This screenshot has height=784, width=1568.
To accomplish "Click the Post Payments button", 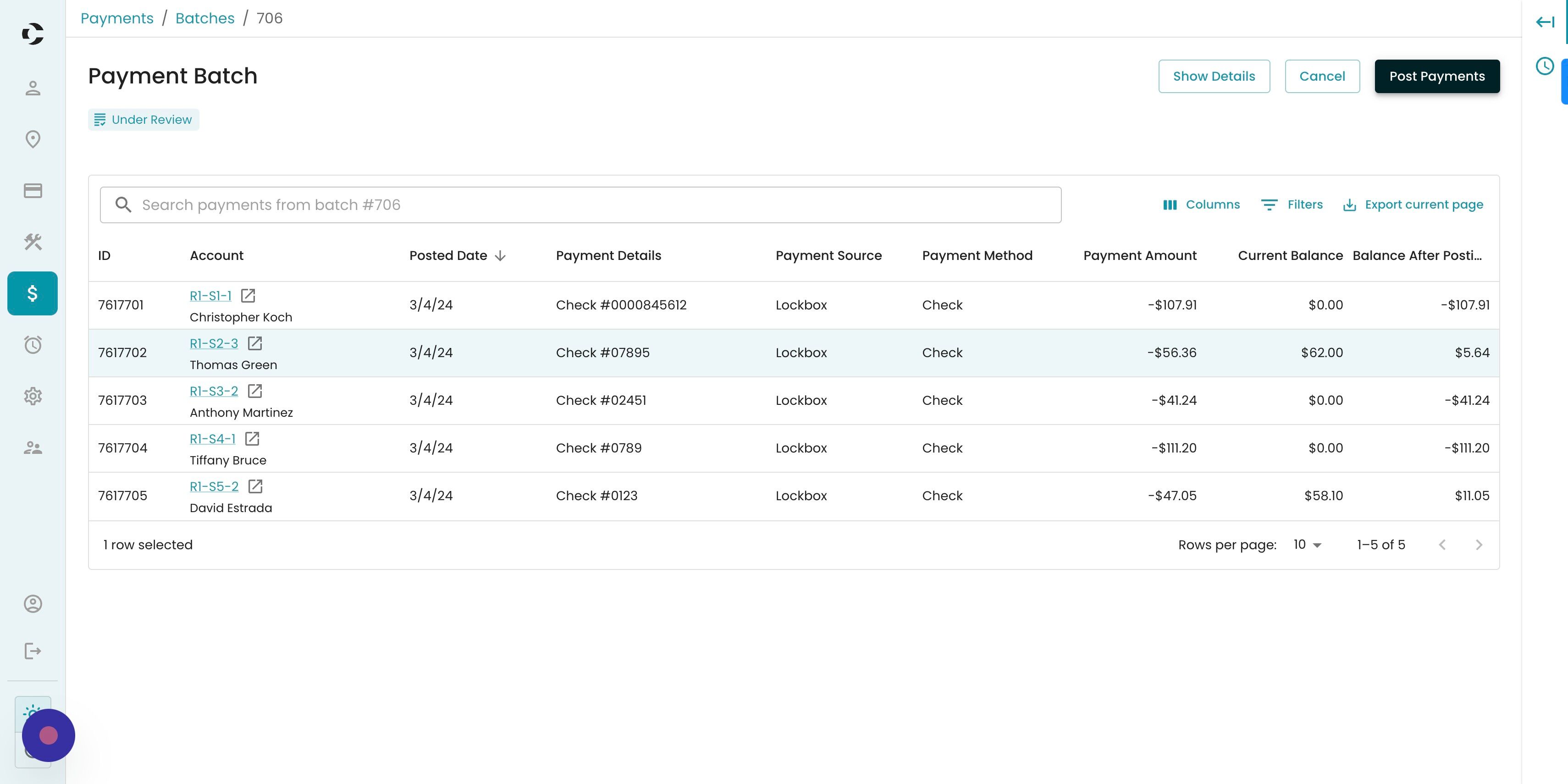I will 1436,76.
